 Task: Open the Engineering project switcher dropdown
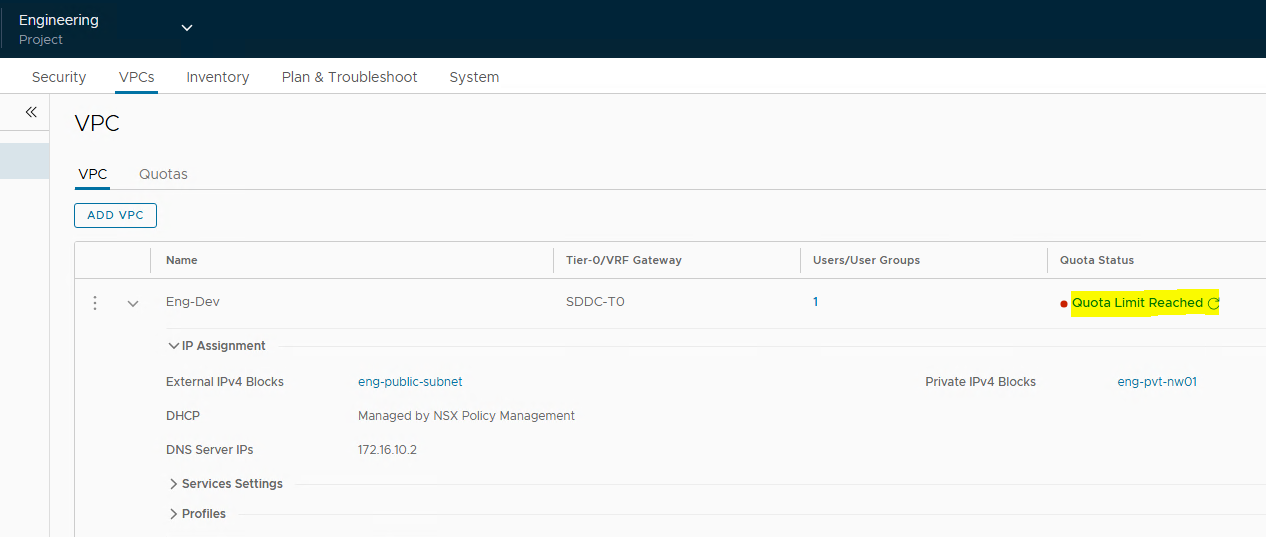tap(187, 28)
